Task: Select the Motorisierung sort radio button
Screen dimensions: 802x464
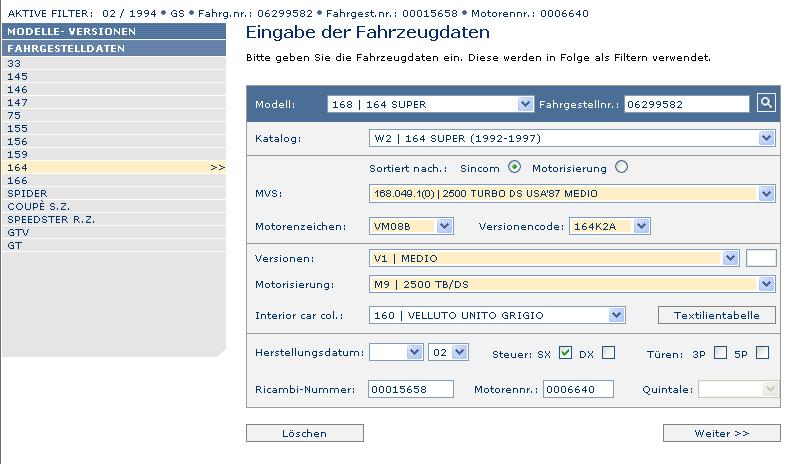Action: click(x=622, y=167)
